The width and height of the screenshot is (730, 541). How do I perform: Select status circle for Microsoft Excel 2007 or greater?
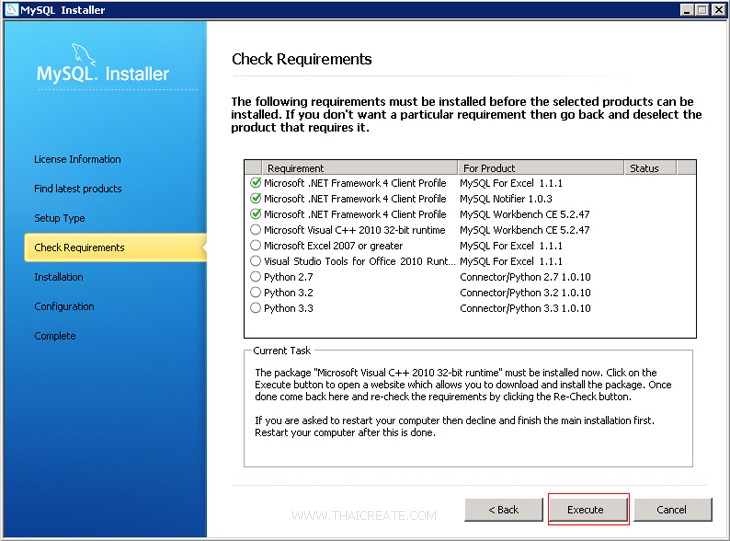tap(255, 245)
